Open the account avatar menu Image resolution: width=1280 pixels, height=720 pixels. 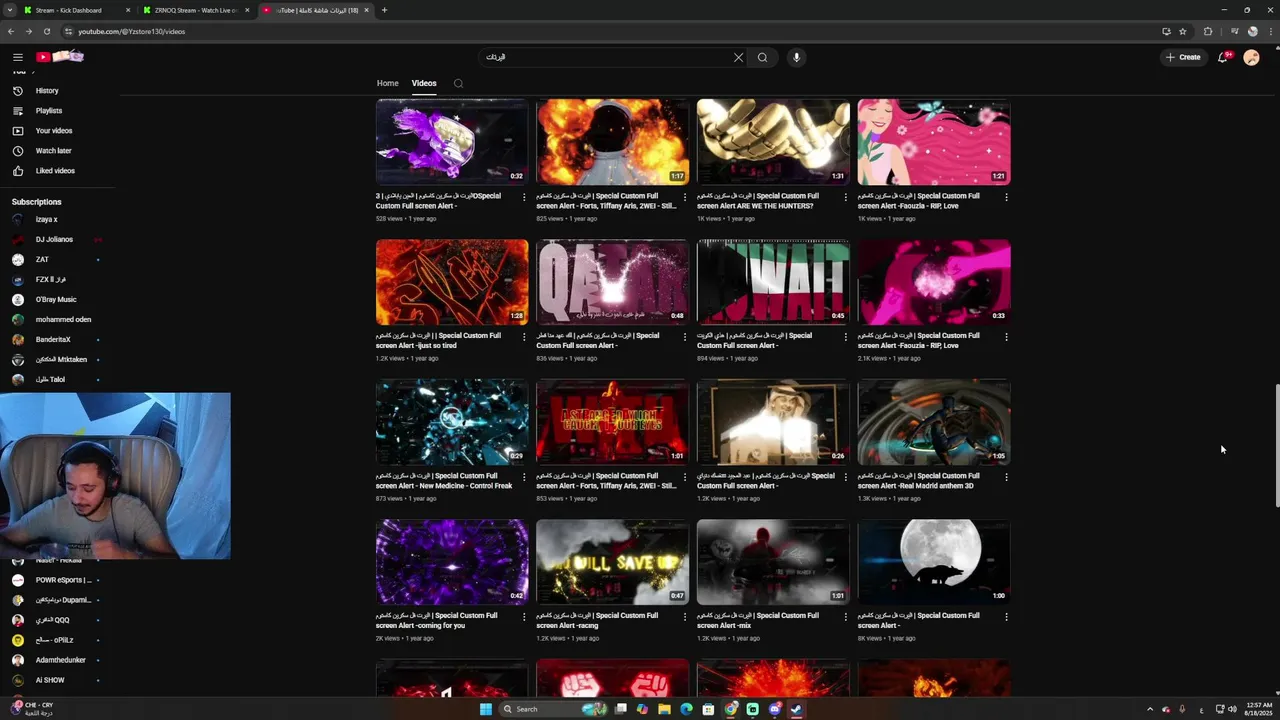coord(1251,57)
